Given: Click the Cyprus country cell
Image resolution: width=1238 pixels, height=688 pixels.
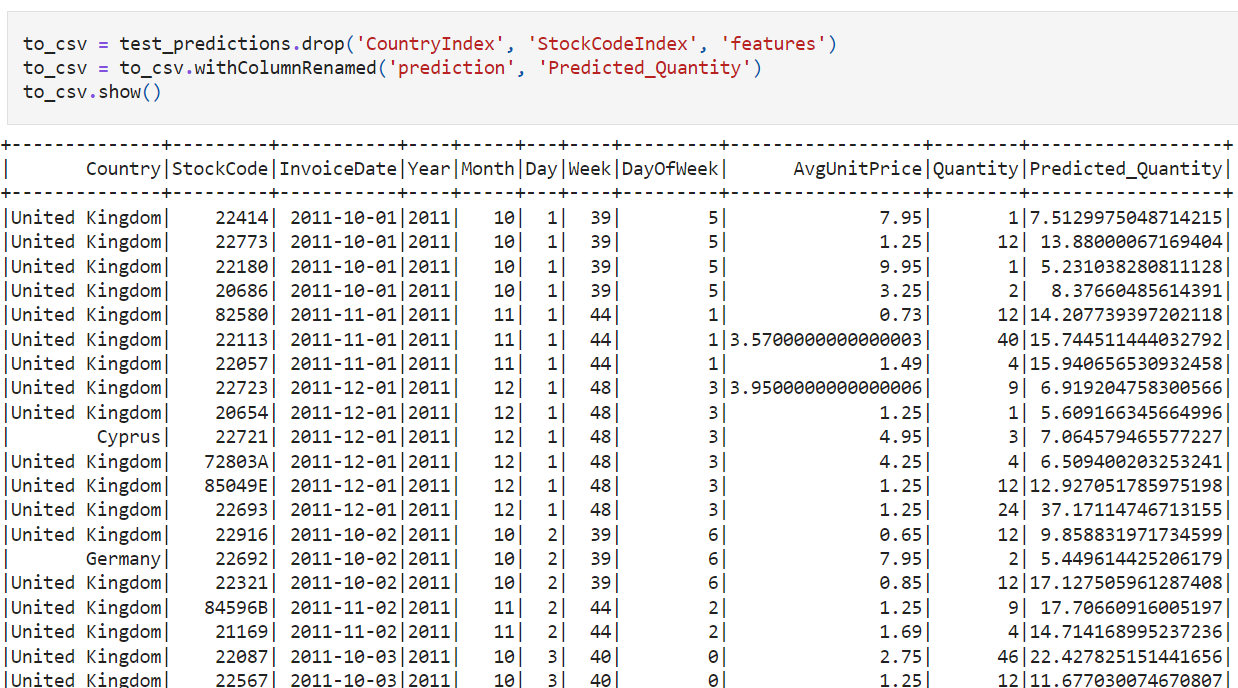Looking at the screenshot, I should pyautogui.click(x=128, y=437).
